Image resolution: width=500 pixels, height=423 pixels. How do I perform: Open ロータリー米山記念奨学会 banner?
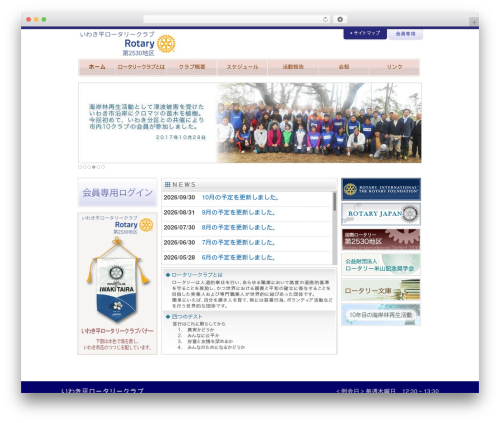[381, 264]
